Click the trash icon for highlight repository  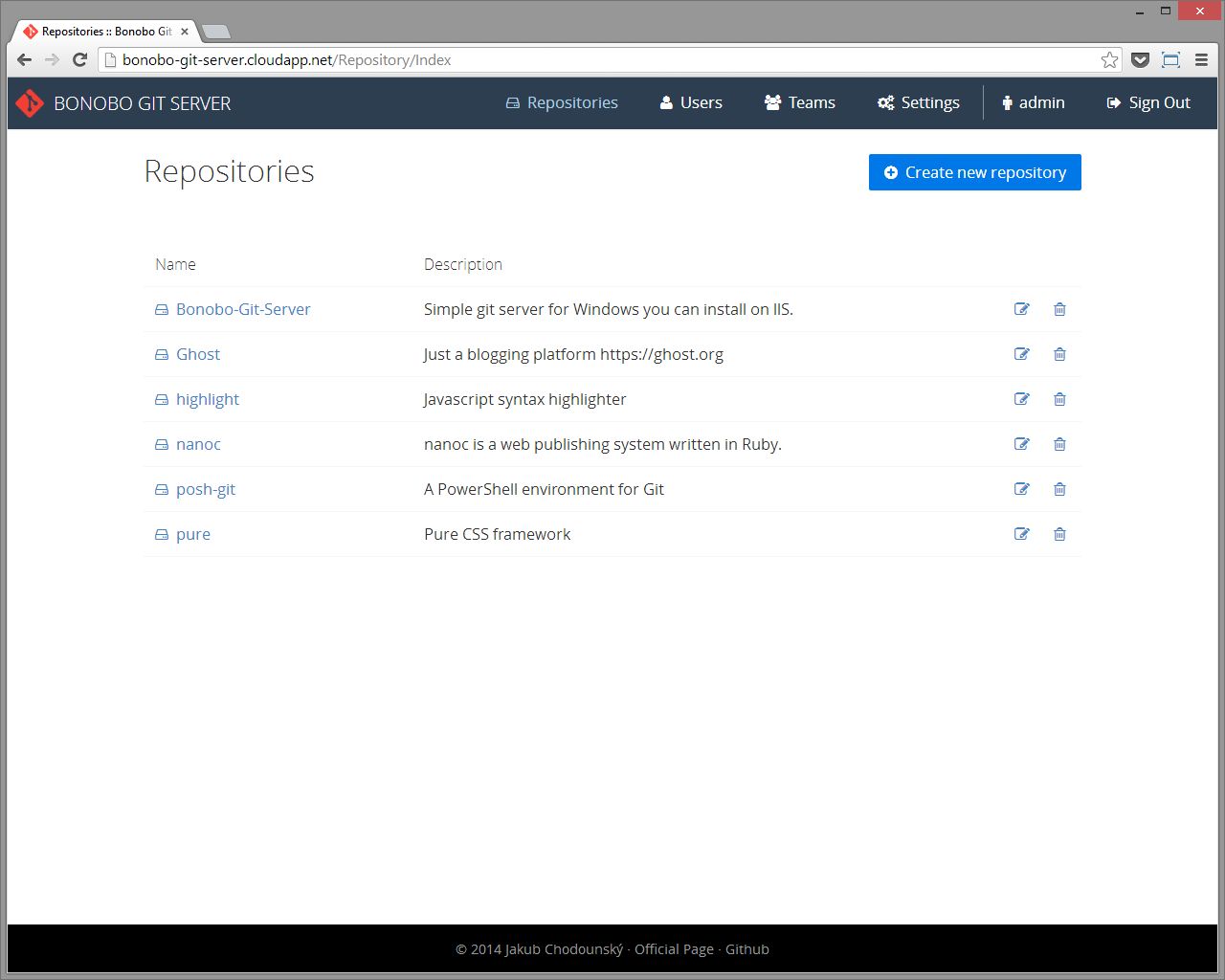1059,399
